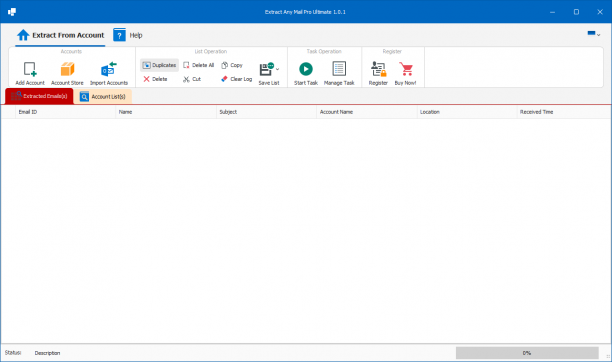
Task: Click the Clear Log button
Action: tap(237, 79)
